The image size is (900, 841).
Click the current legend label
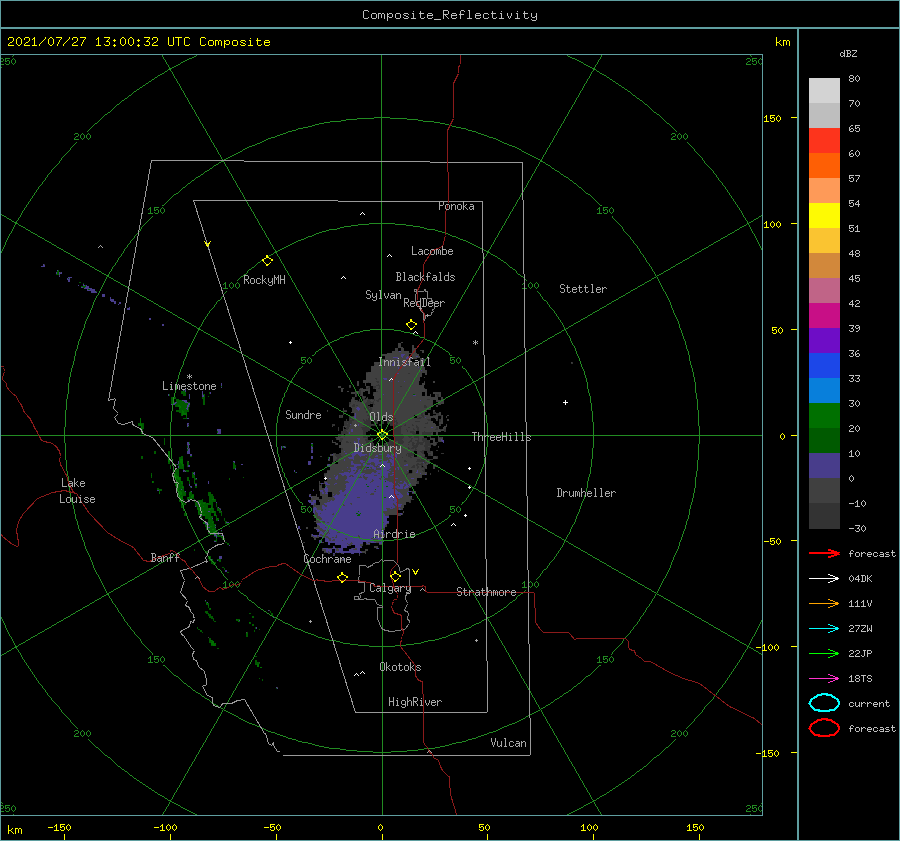[869, 703]
